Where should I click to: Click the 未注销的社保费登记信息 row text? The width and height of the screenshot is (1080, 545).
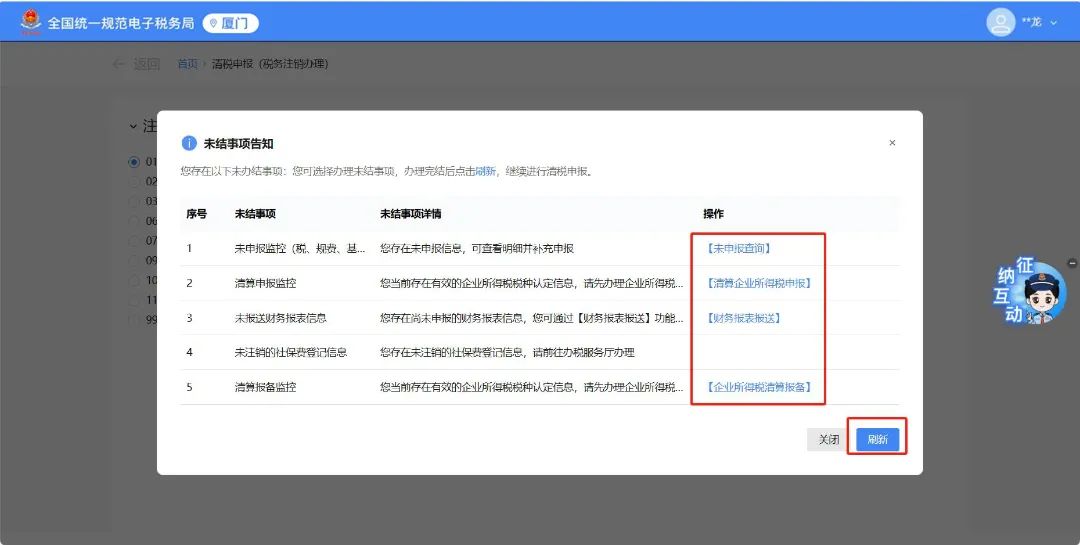(x=291, y=353)
